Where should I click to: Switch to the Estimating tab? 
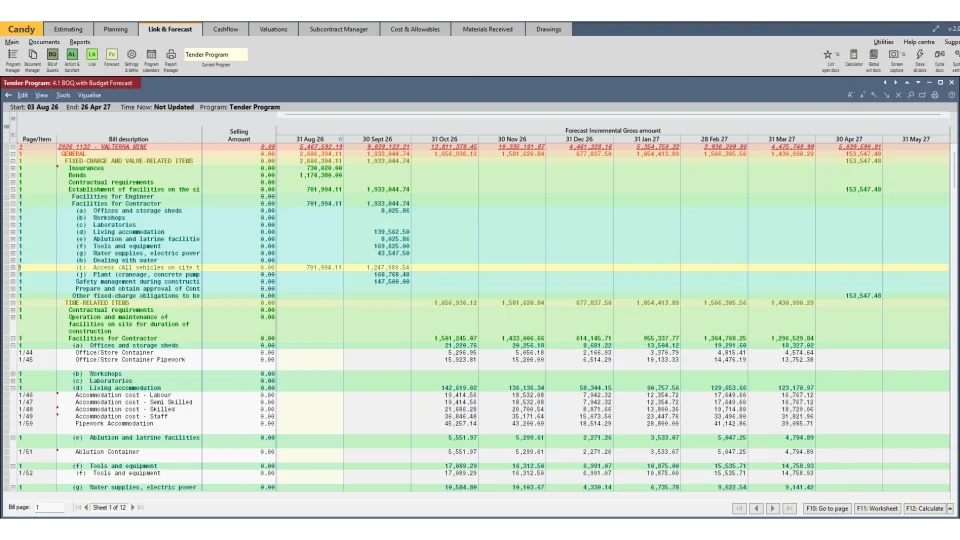68,29
